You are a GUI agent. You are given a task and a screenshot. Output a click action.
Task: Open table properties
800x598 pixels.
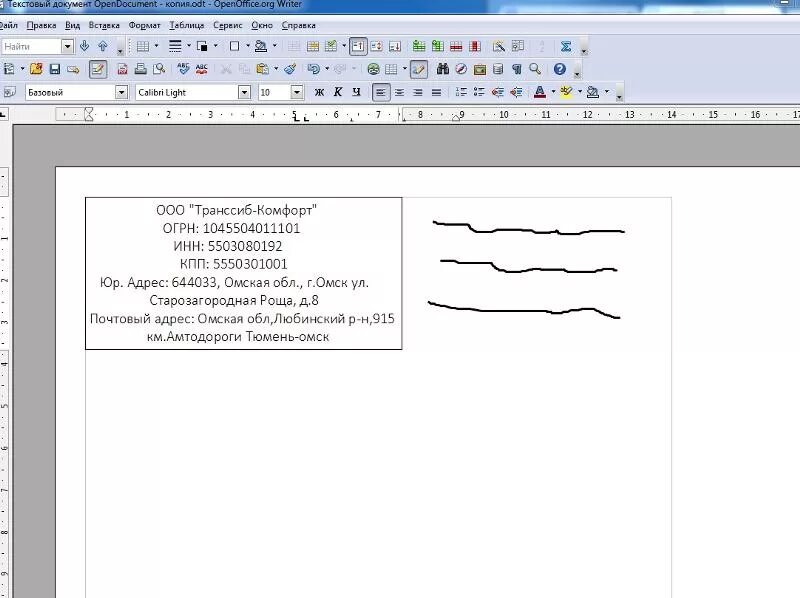pyautogui.click(x=517, y=46)
